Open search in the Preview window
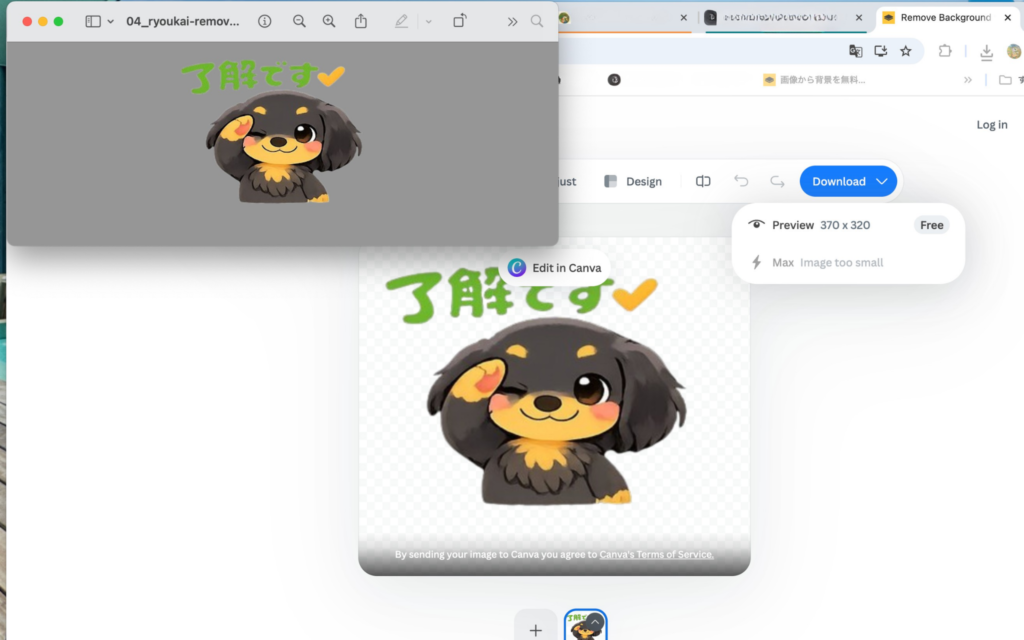The width and height of the screenshot is (1024, 640). [537, 22]
